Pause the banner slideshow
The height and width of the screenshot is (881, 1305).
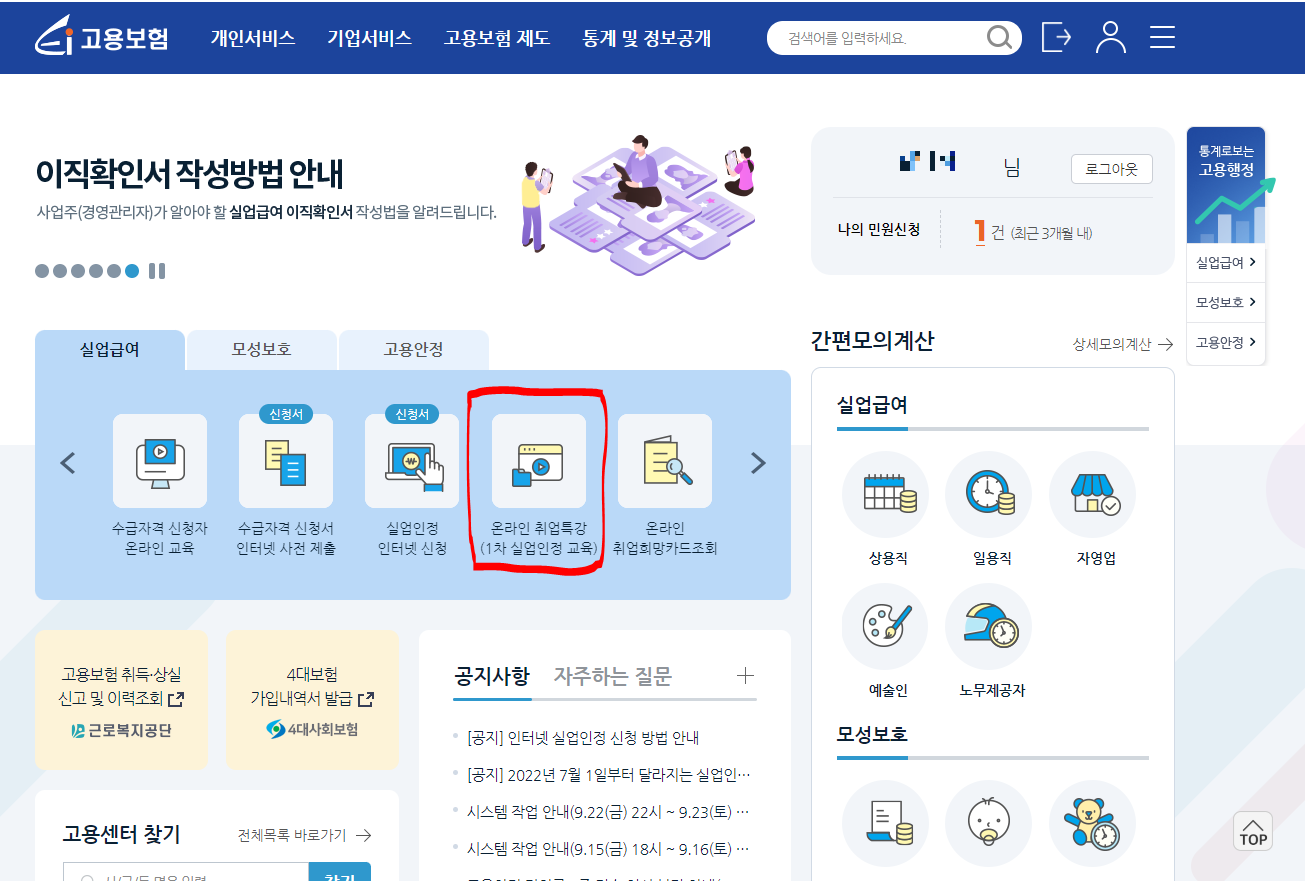[x=157, y=271]
